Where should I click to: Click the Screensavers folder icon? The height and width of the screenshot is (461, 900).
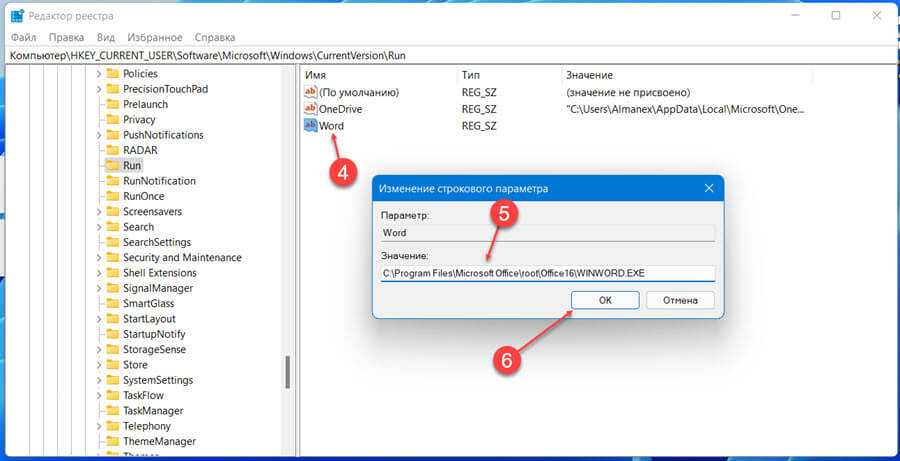112,211
